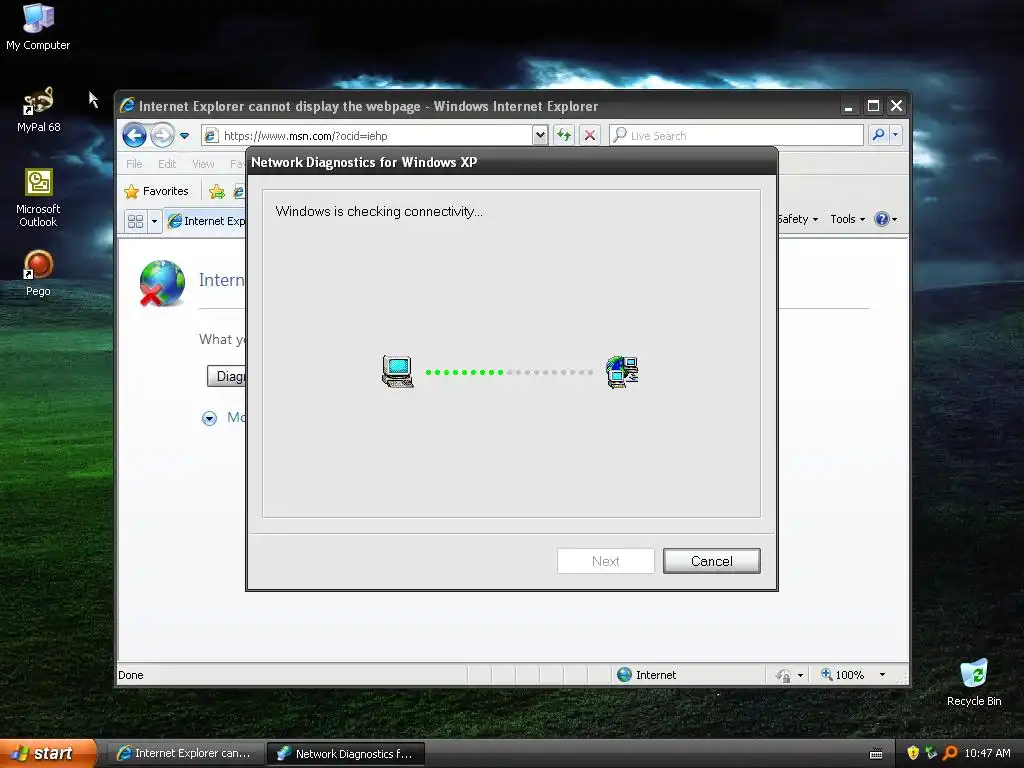Click the 'Done' status bar text
This screenshot has height=768, width=1024.
131,675
